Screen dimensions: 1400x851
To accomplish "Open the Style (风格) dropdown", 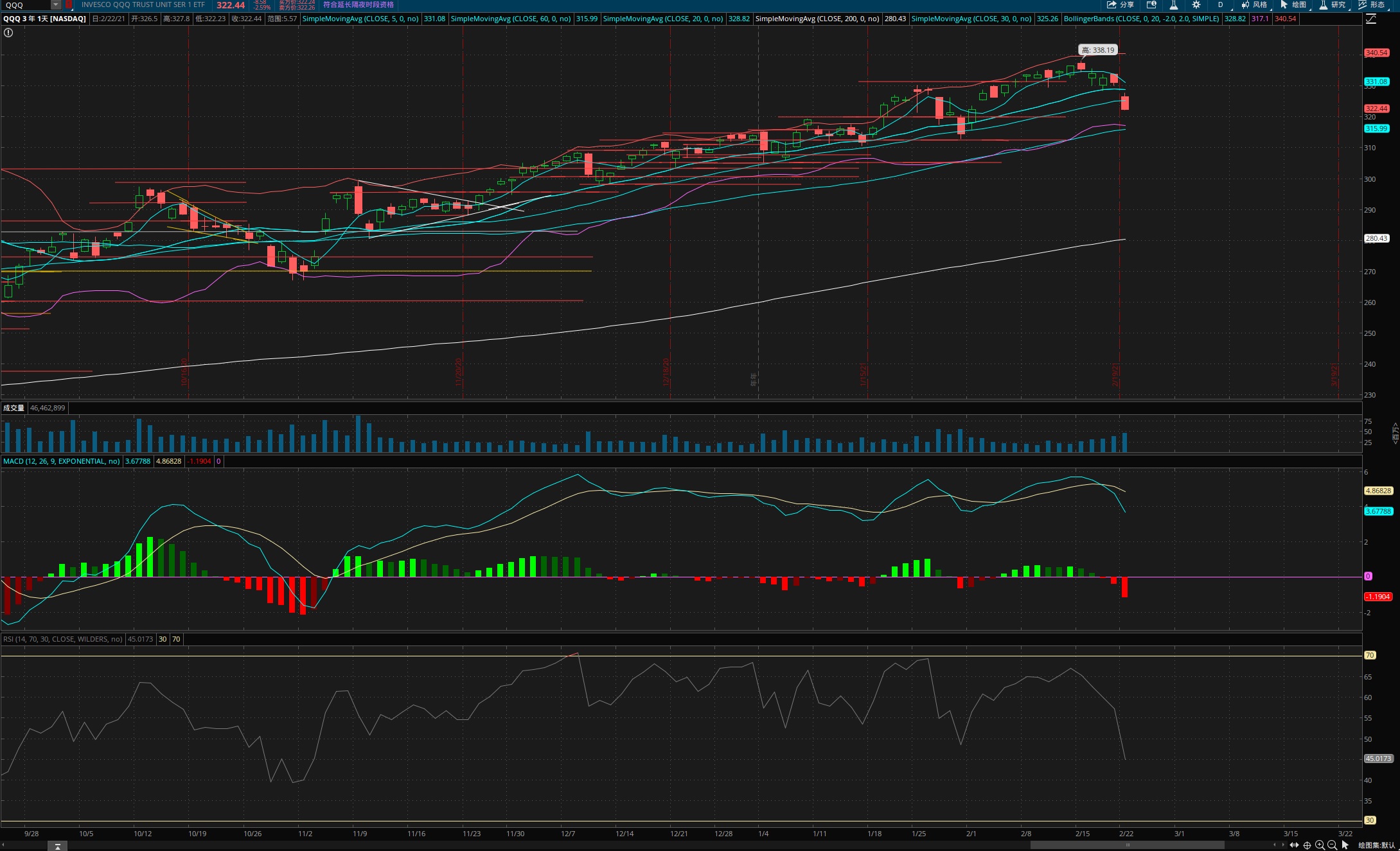I will (x=1254, y=4).
